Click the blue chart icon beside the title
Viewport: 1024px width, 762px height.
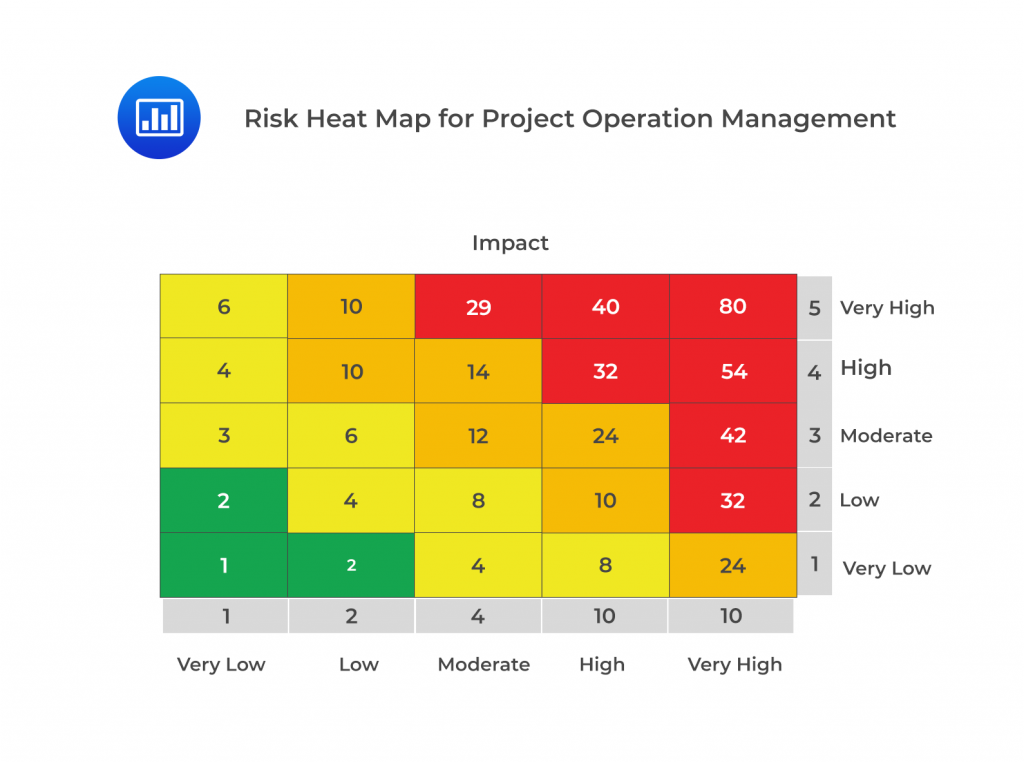(x=159, y=117)
